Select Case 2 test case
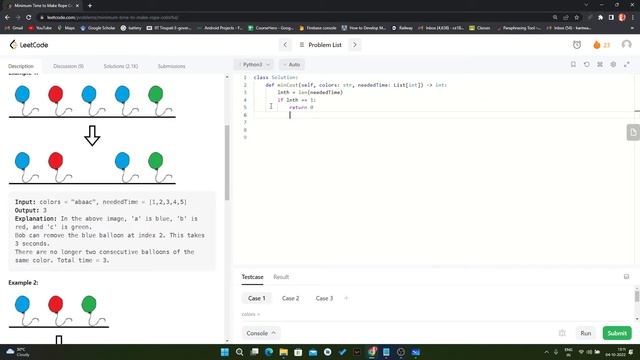This screenshot has height=360, width=640. coord(290,298)
